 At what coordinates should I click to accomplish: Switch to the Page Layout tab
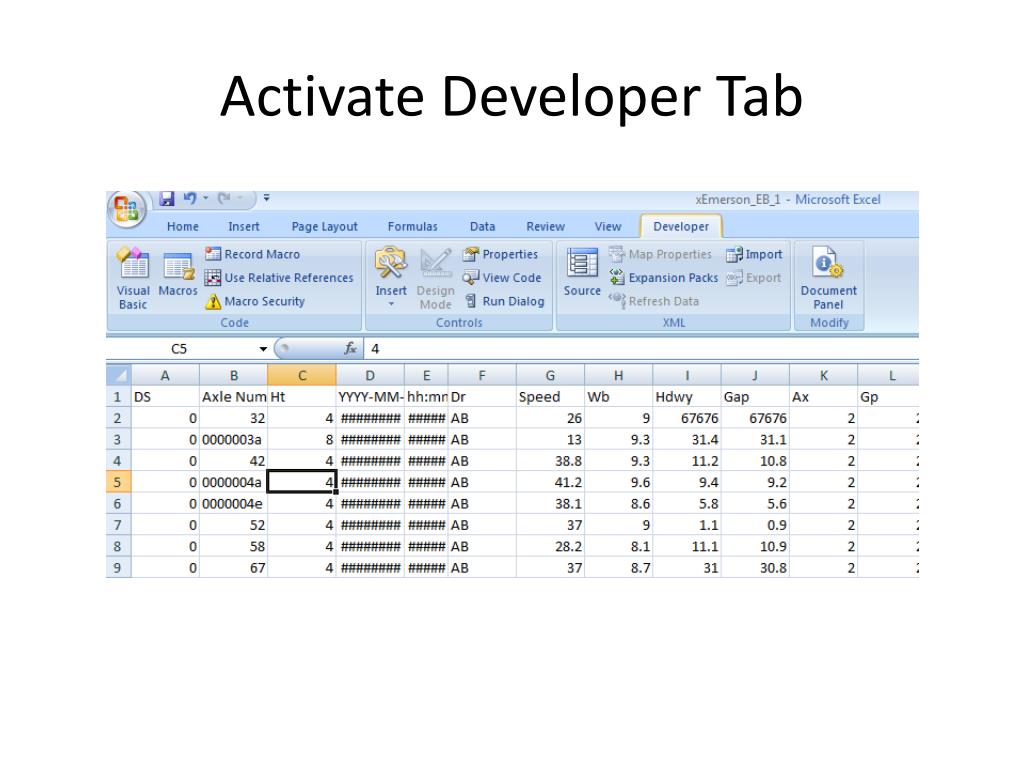click(x=324, y=227)
